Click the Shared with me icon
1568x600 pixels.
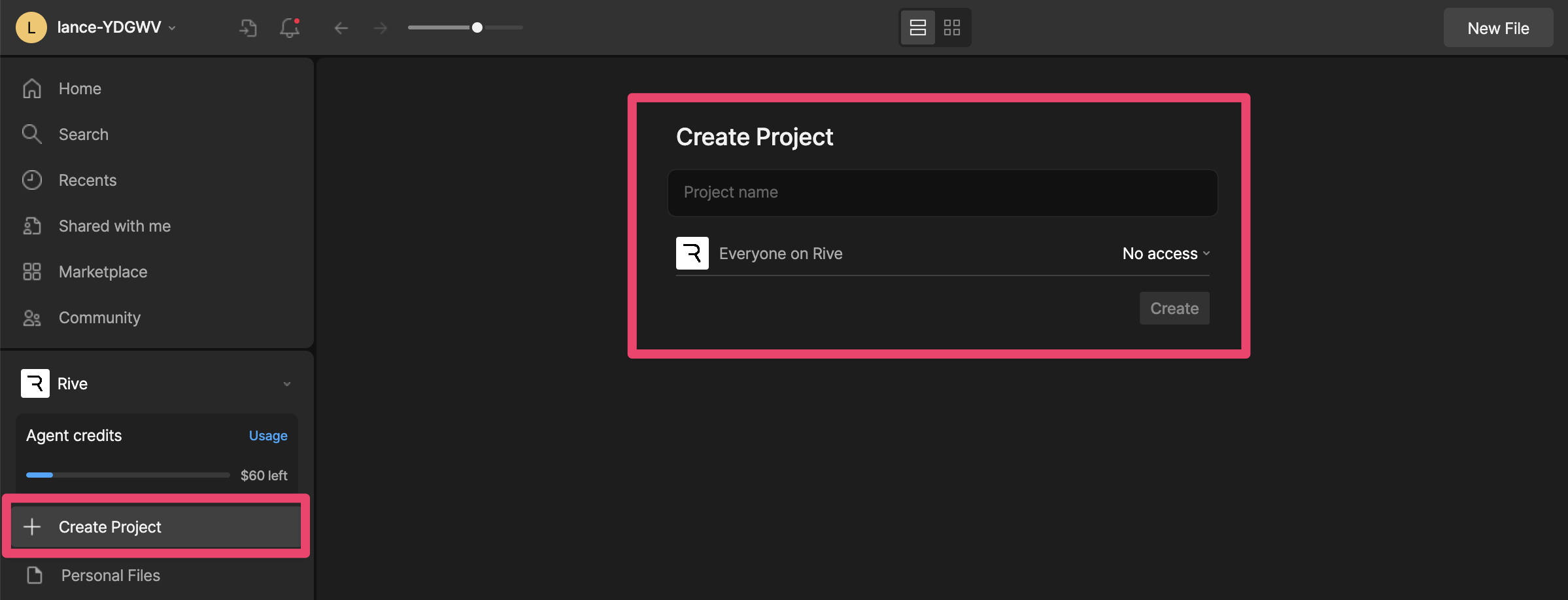point(32,226)
